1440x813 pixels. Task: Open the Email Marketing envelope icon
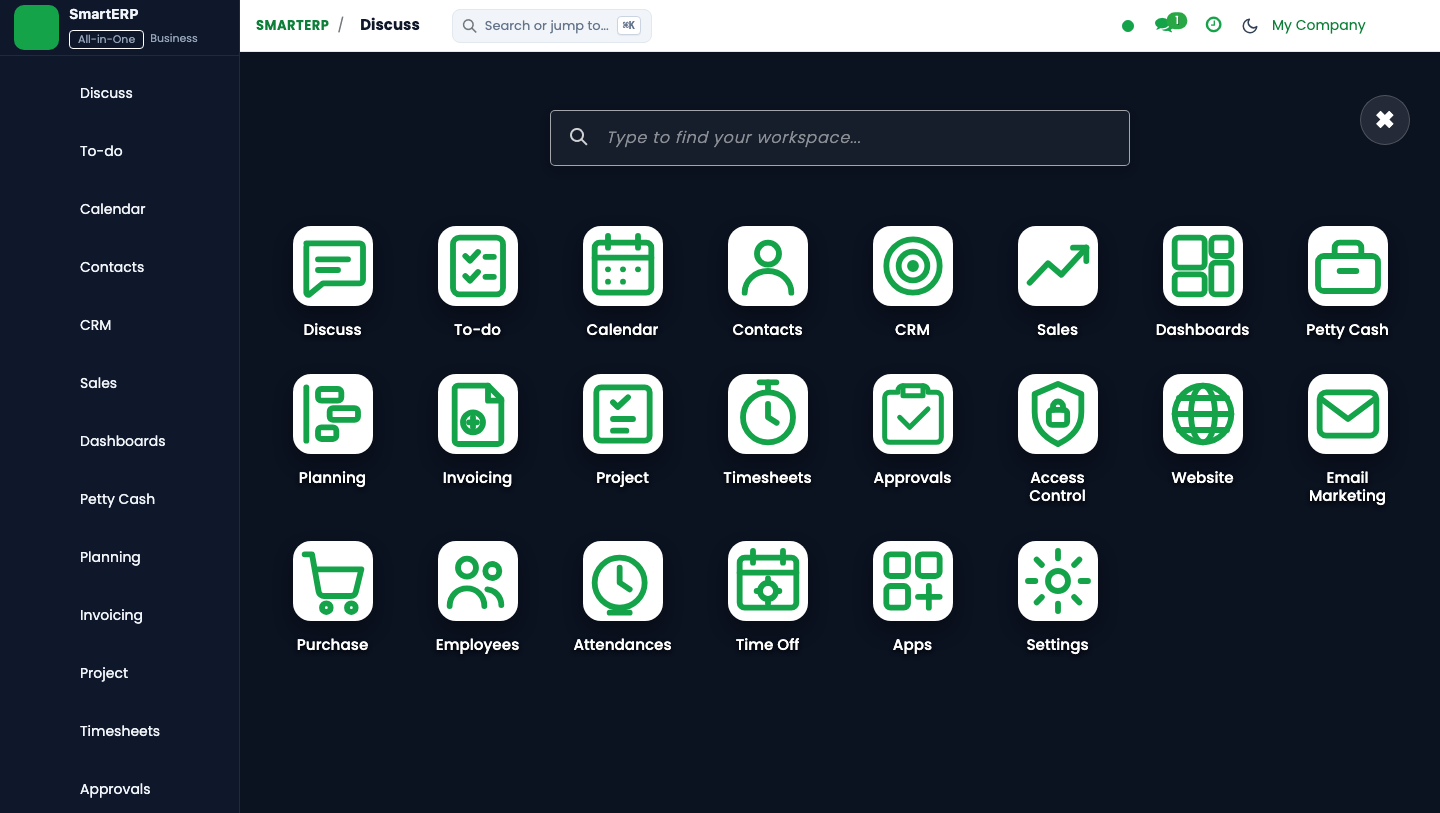(1348, 414)
